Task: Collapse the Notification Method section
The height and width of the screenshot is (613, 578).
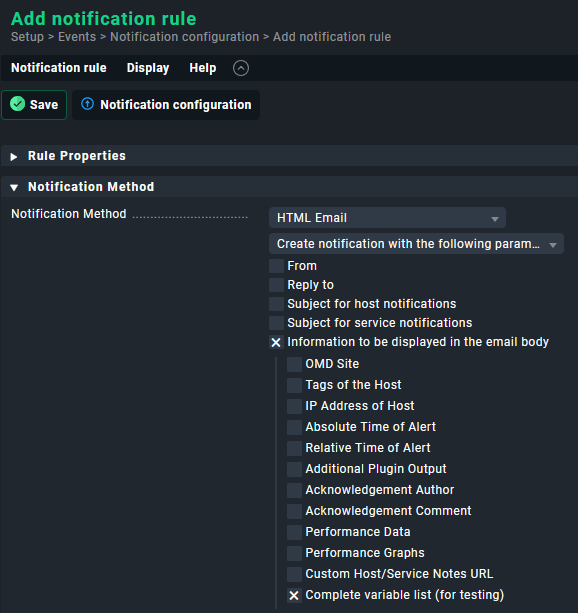Action: coord(14,188)
